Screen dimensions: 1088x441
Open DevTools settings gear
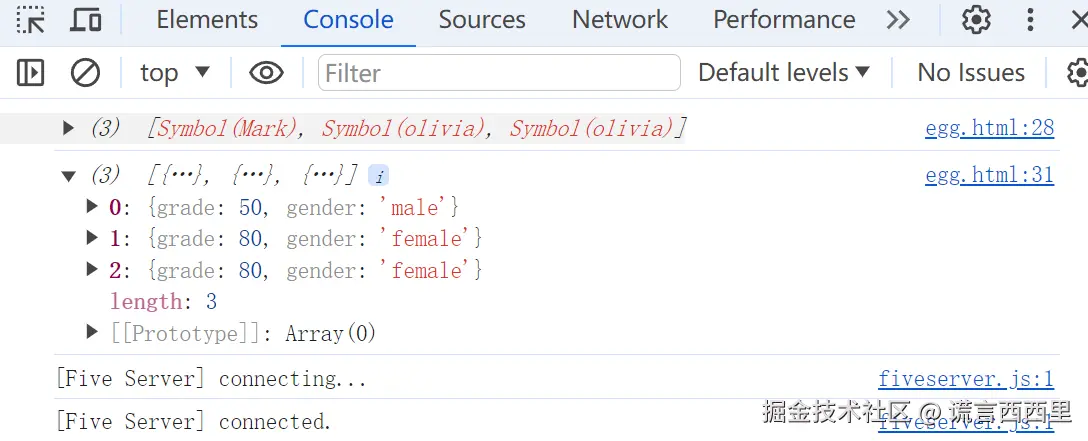[x=976, y=19]
